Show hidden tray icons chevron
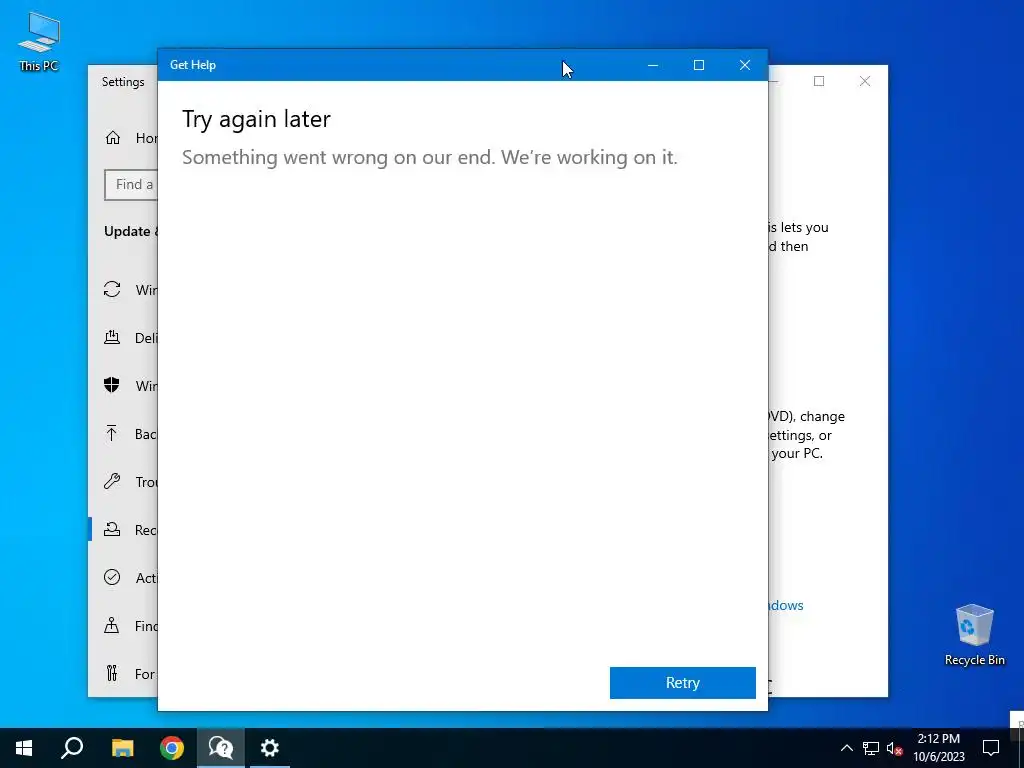1024x768 pixels. pyautogui.click(x=846, y=748)
